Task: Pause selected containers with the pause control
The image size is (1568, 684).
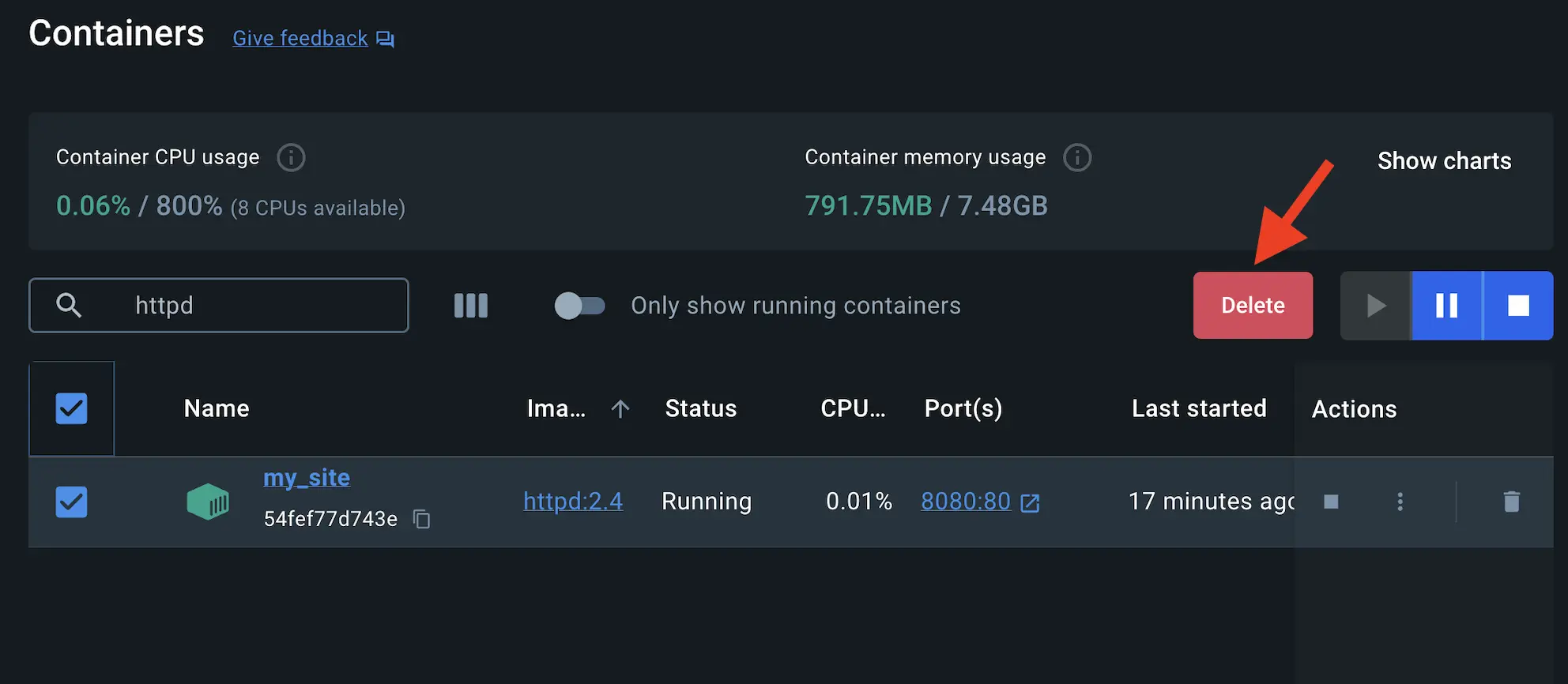Action: coord(1446,305)
